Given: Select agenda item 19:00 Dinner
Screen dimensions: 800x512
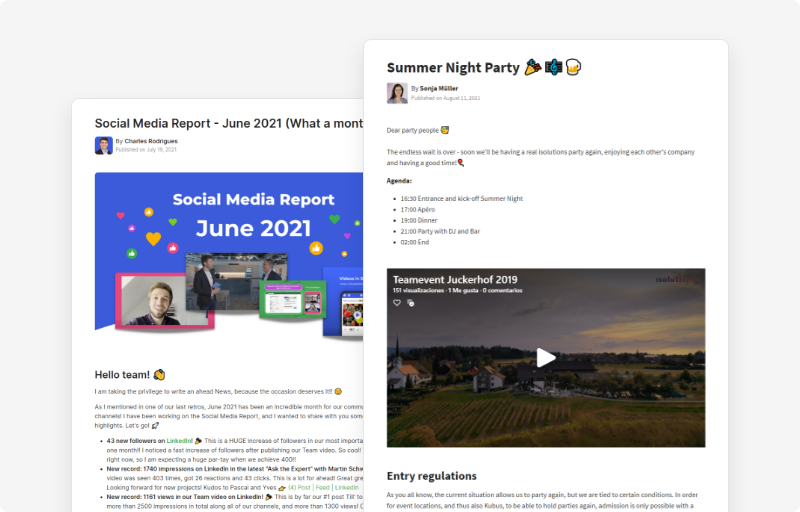Looking at the screenshot, I should click(419, 220).
